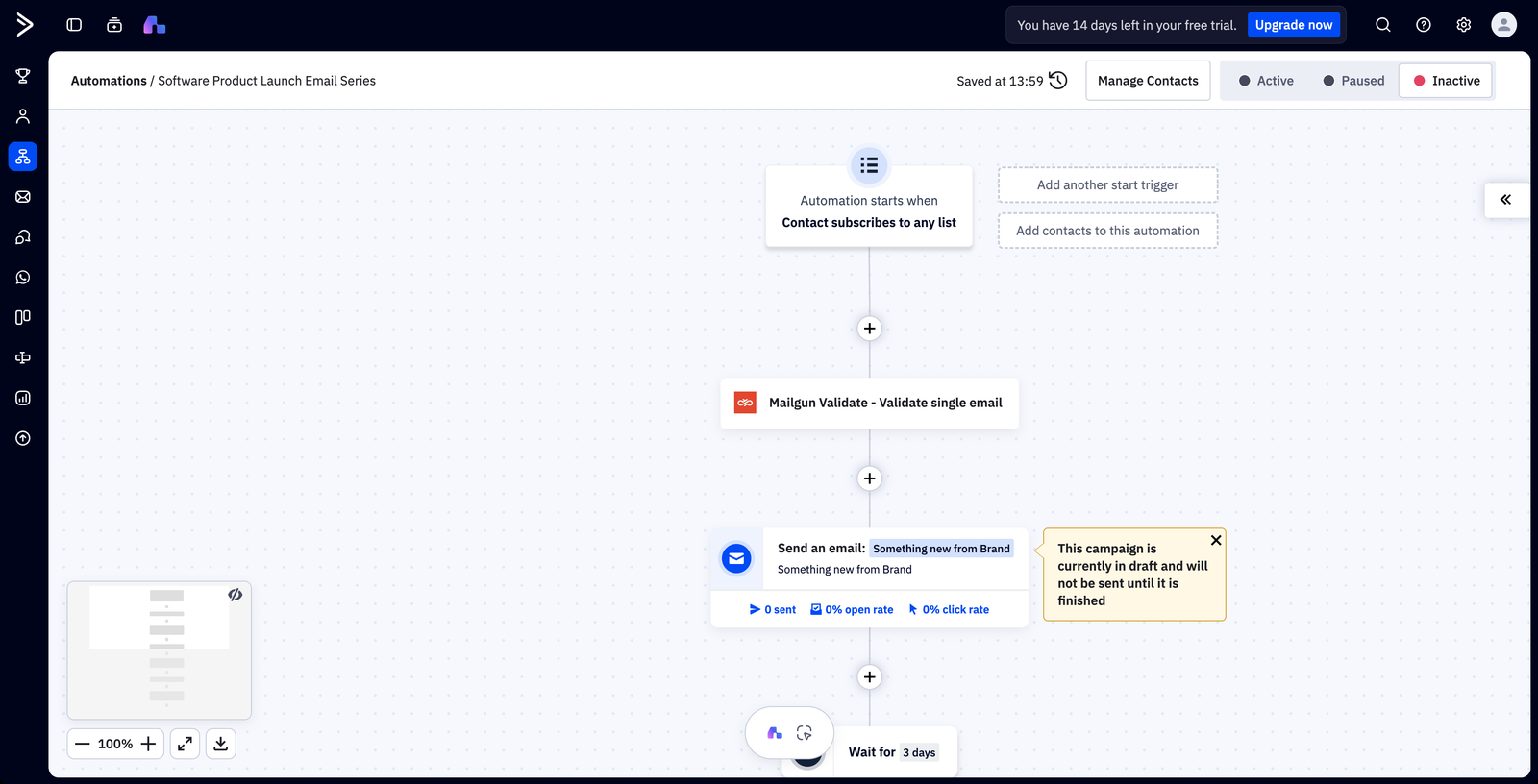Zoom in with the plus button beside 100%
Viewport: 1538px width, 784px height.
click(148, 744)
